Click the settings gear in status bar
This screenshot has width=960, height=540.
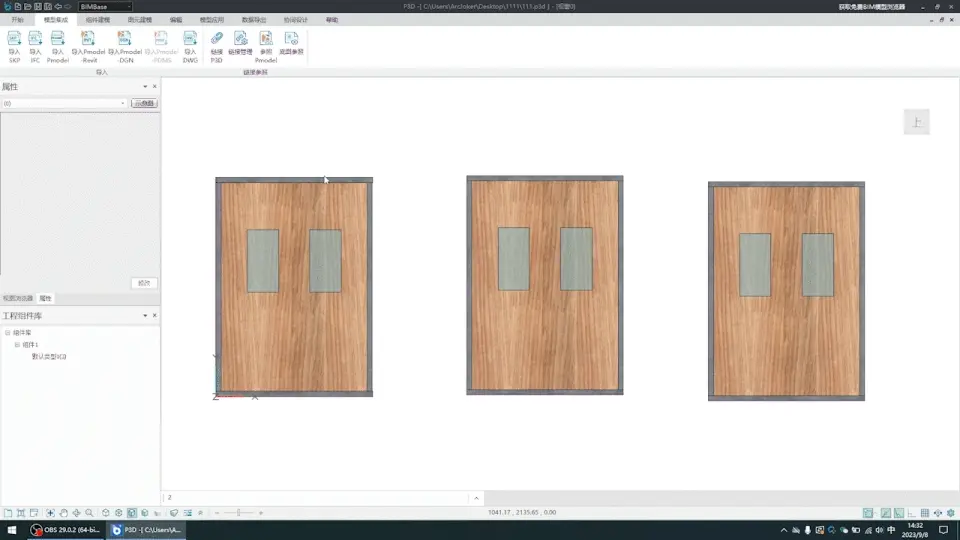(x=951, y=513)
